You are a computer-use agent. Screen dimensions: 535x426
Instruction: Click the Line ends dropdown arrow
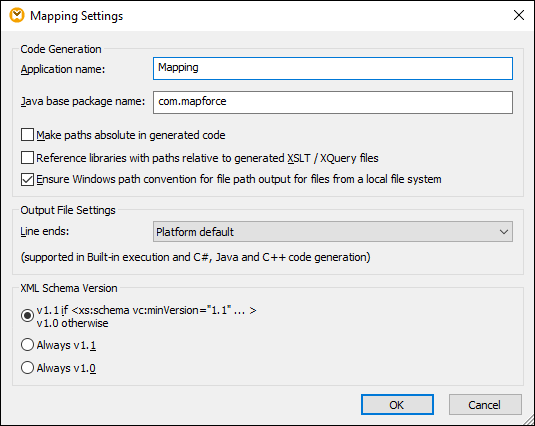click(x=504, y=232)
